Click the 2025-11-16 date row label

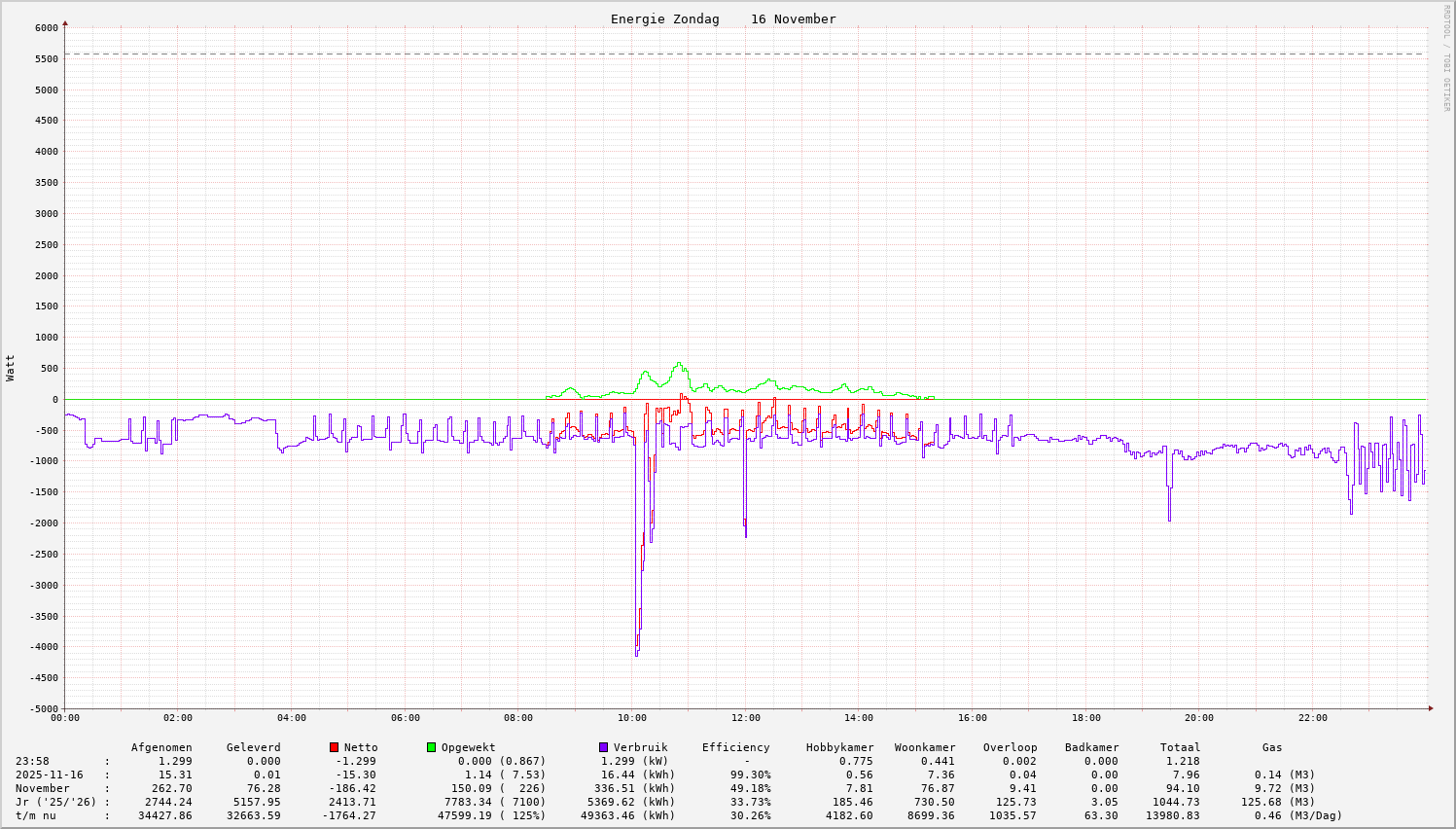click(x=50, y=775)
